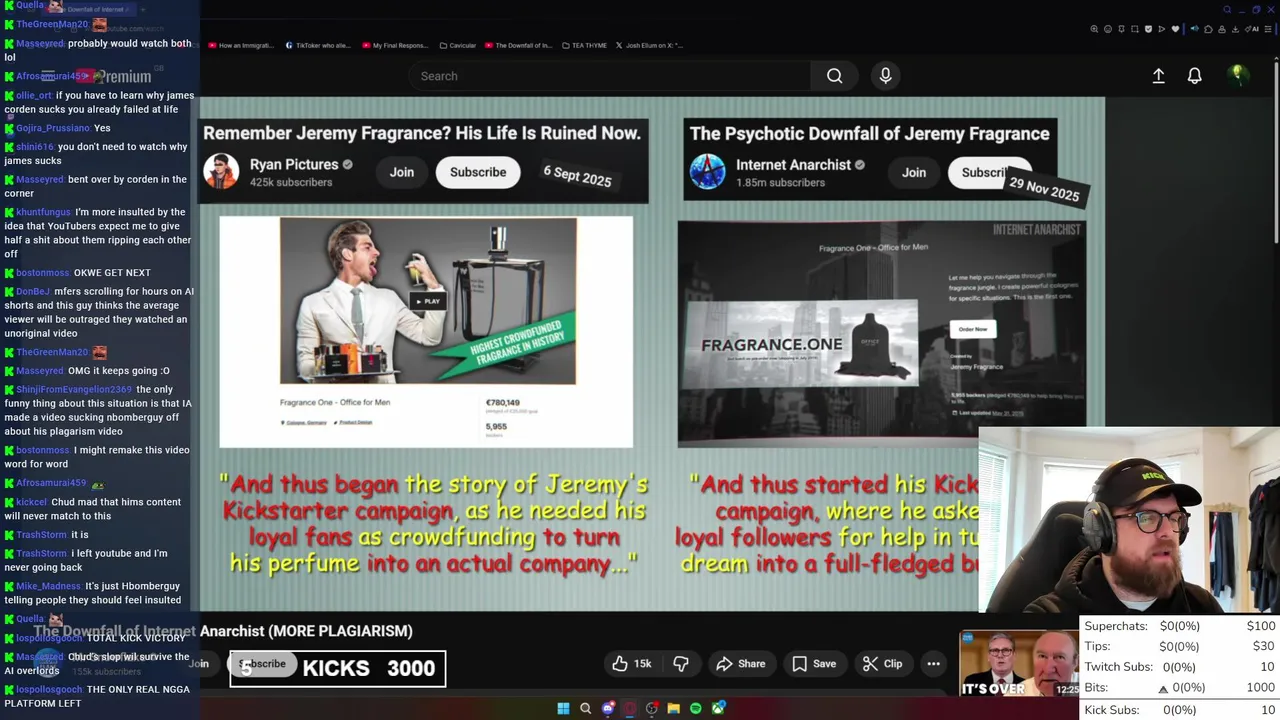The height and width of the screenshot is (720, 1280).
Task: Open the easy setup sliders menu icon
Action: tap(1268, 29)
